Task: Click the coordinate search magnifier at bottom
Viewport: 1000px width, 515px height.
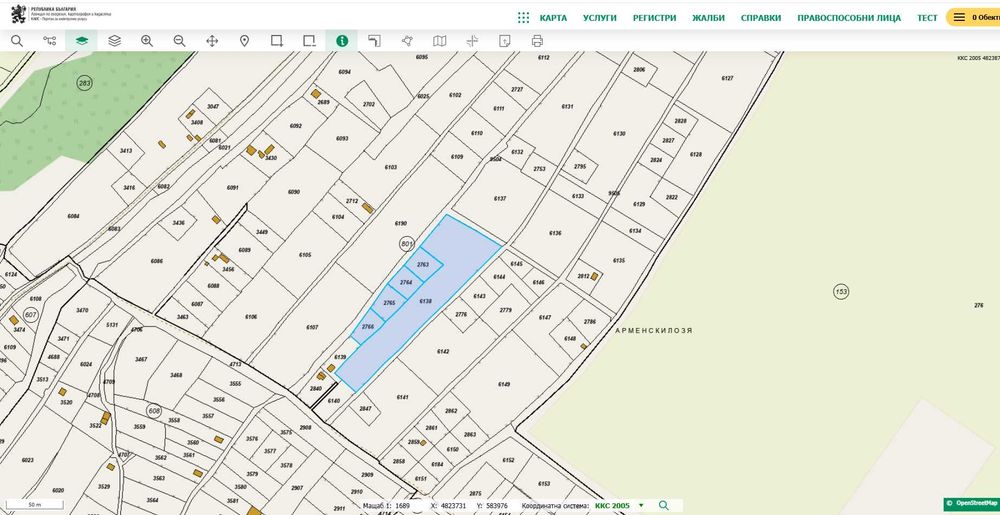Action: pyautogui.click(x=664, y=506)
